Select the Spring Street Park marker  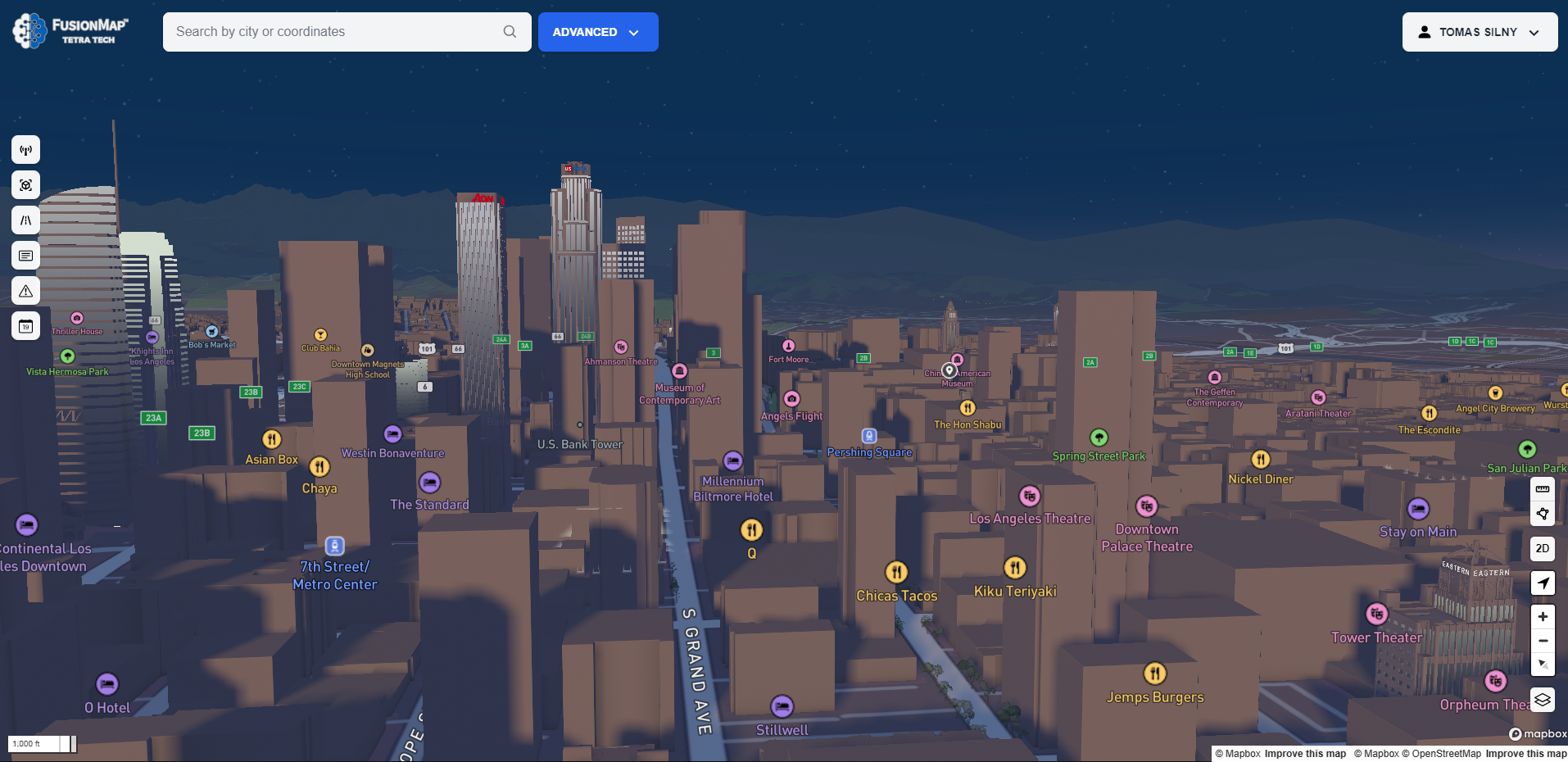pyautogui.click(x=1099, y=438)
